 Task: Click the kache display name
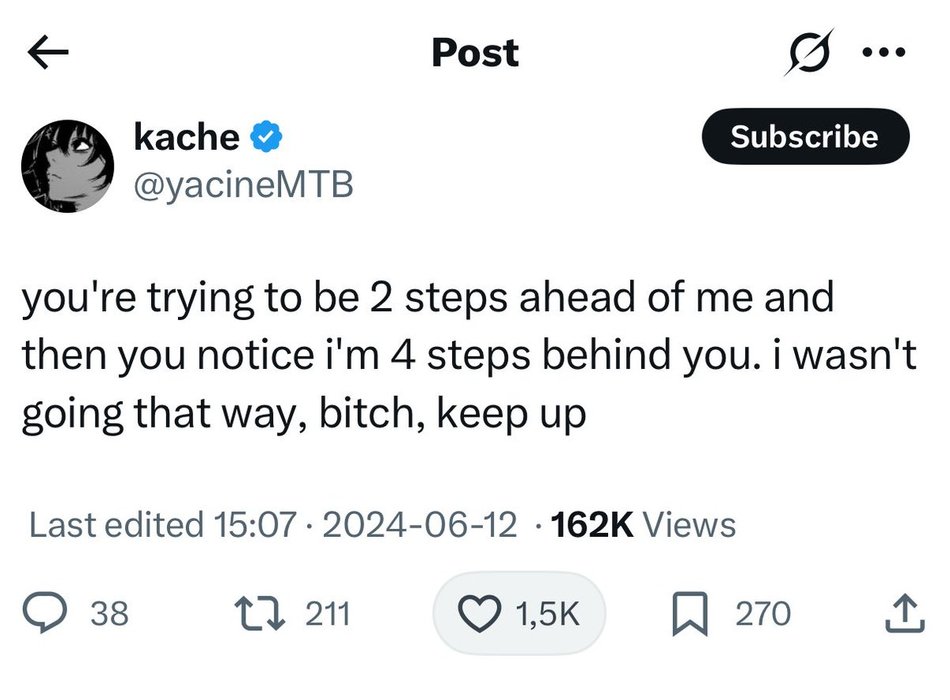click(187, 136)
